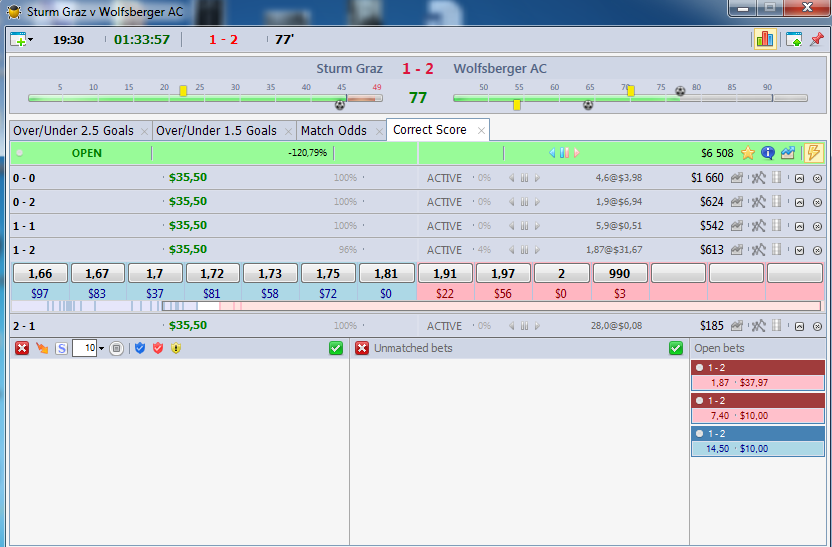832x547 pixels.
Task: Open chart icon for 0 - 2 row
Action: tap(736, 202)
